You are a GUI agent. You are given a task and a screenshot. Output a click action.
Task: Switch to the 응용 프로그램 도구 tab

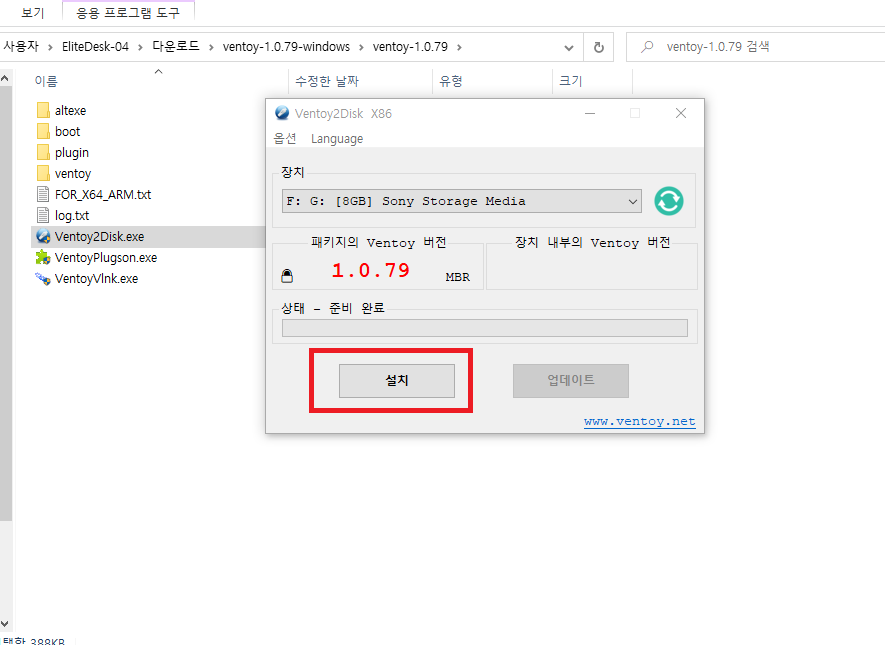click(x=128, y=12)
